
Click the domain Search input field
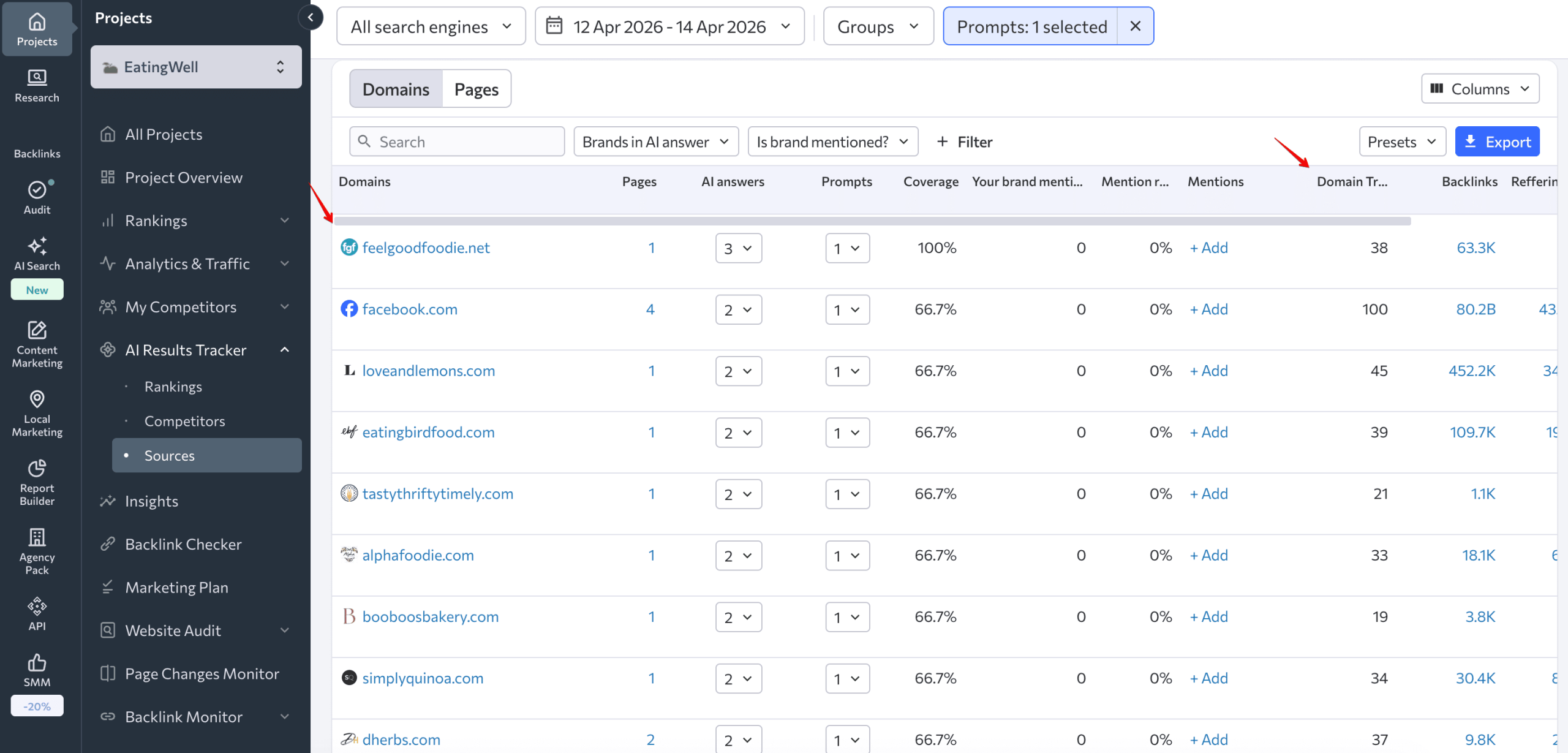click(456, 141)
